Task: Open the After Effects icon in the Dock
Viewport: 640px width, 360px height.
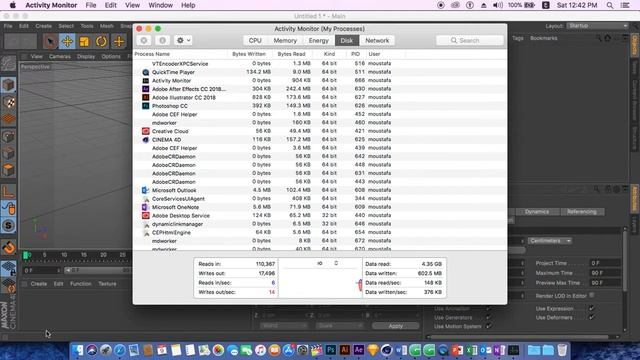Action: coord(359,350)
